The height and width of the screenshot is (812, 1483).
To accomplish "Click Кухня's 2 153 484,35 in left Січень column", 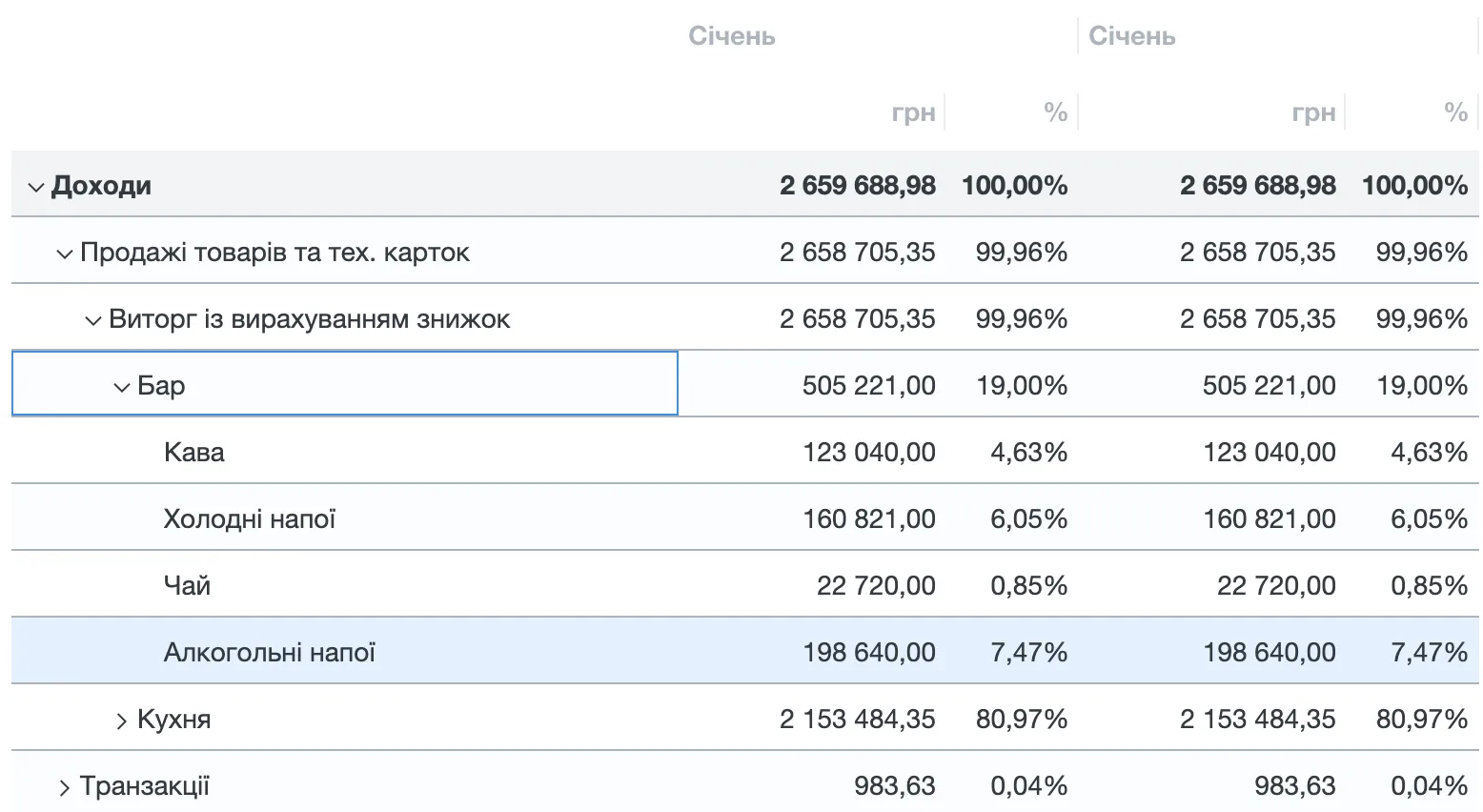I will (x=857, y=719).
